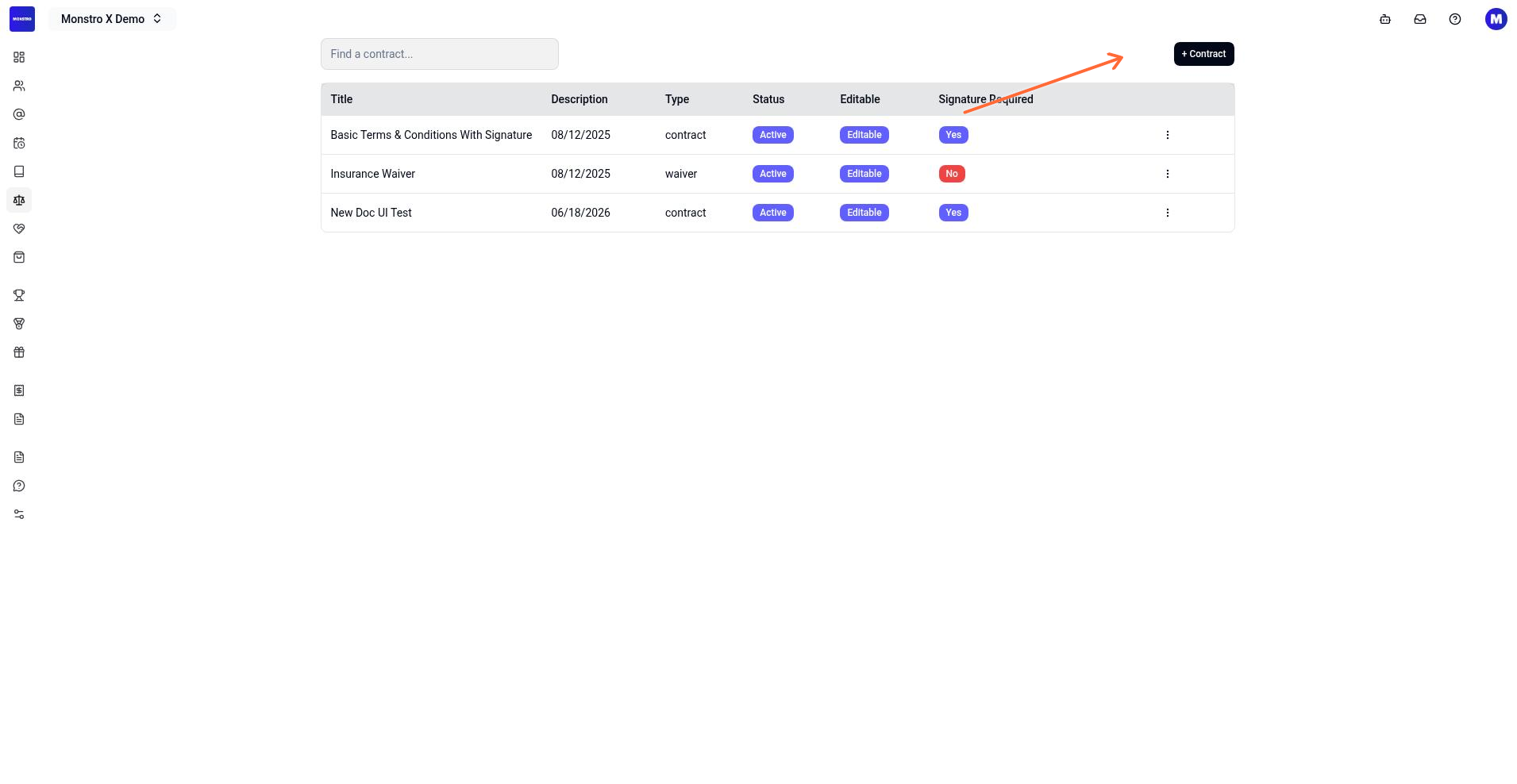The height and width of the screenshot is (784, 1517).
Task: Click the + Contract button
Action: coord(1204,54)
